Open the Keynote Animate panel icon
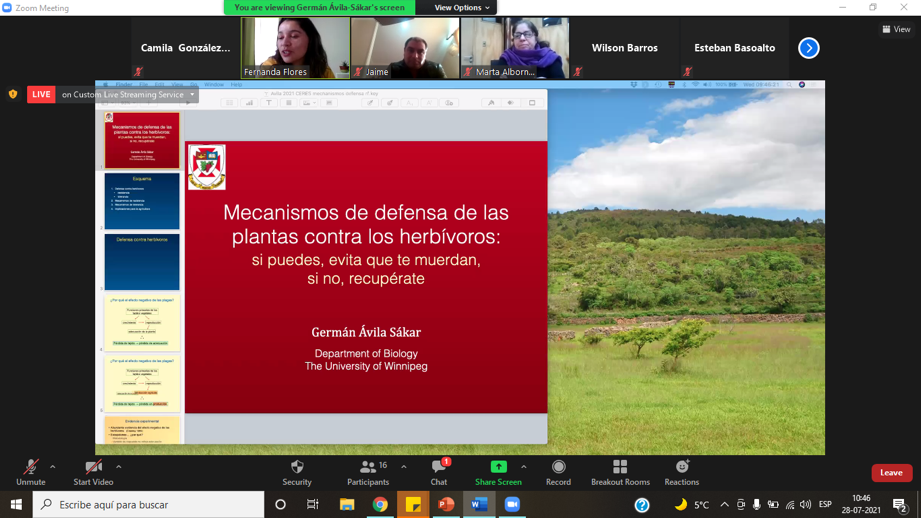Screen dimensions: 922x518 [511, 102]
